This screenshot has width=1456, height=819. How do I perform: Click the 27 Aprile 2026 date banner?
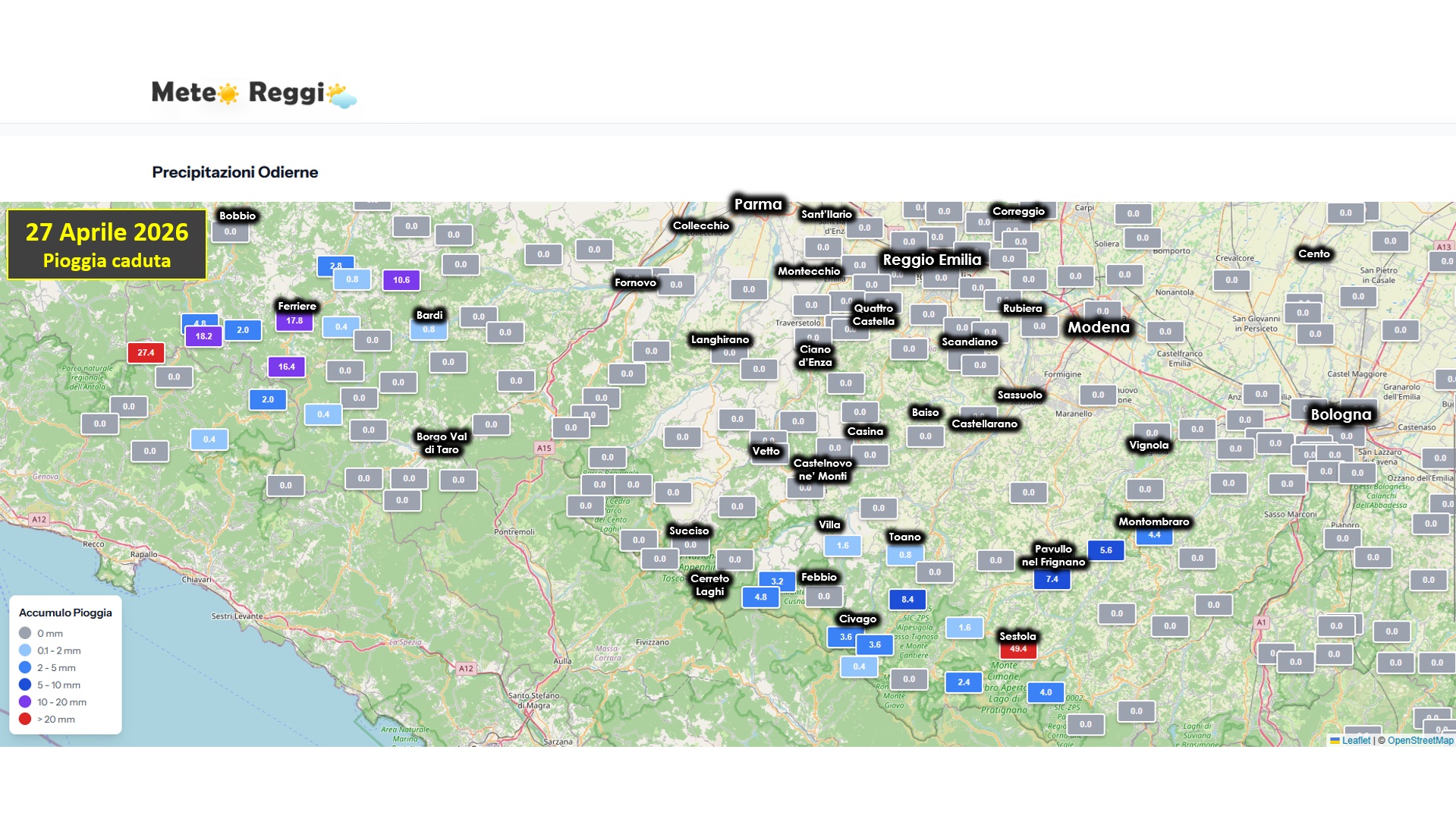coord(107,244)
